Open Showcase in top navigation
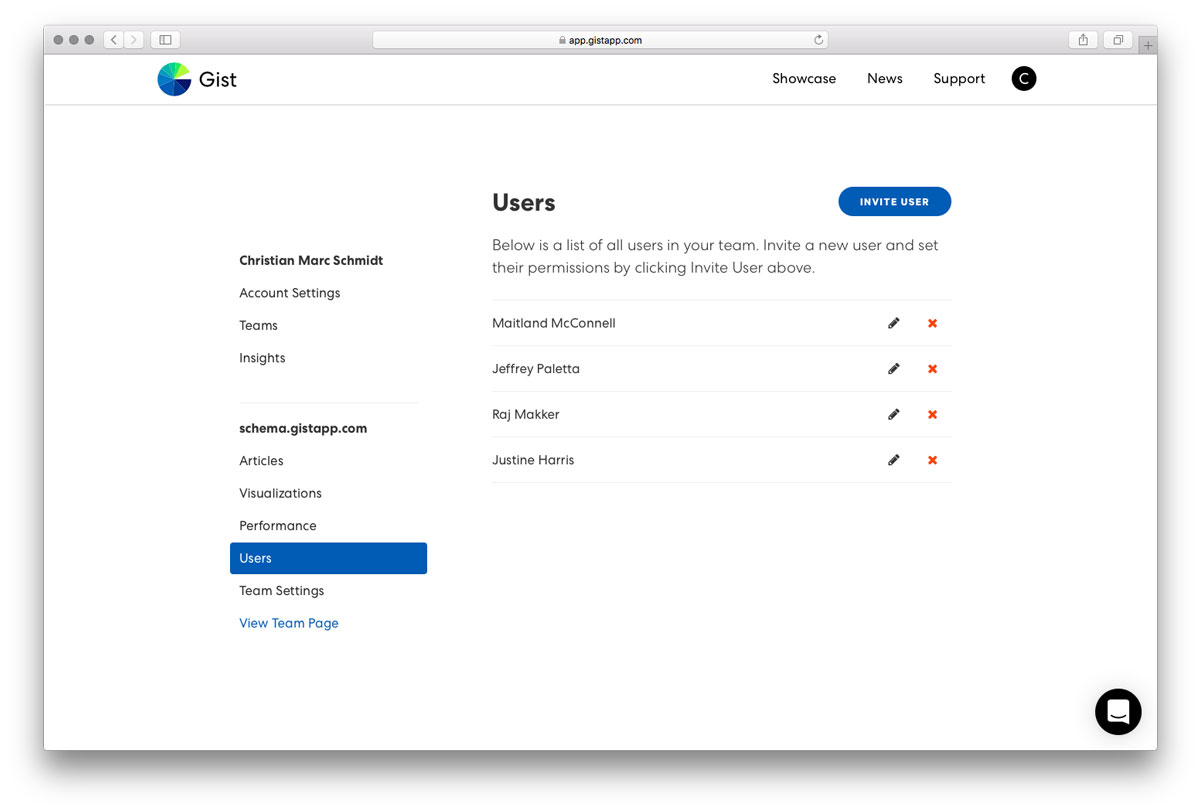The width and height of the screenshot is (1200, 812). tap(804, 79)
